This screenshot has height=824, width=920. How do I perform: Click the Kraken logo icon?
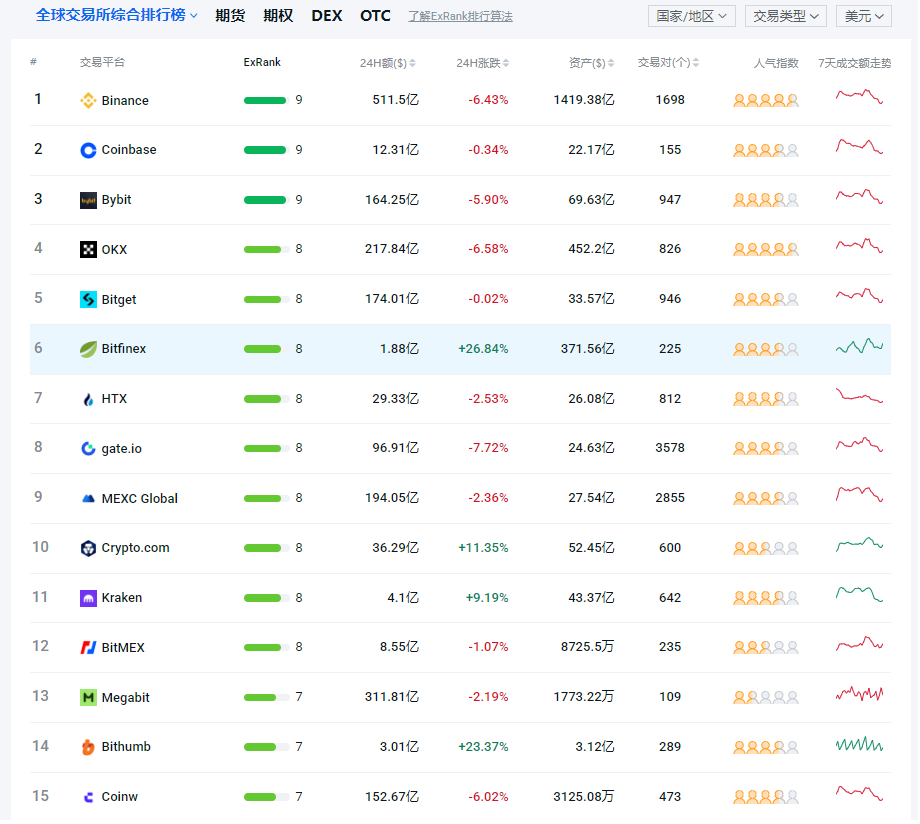(x=88, y=599)
